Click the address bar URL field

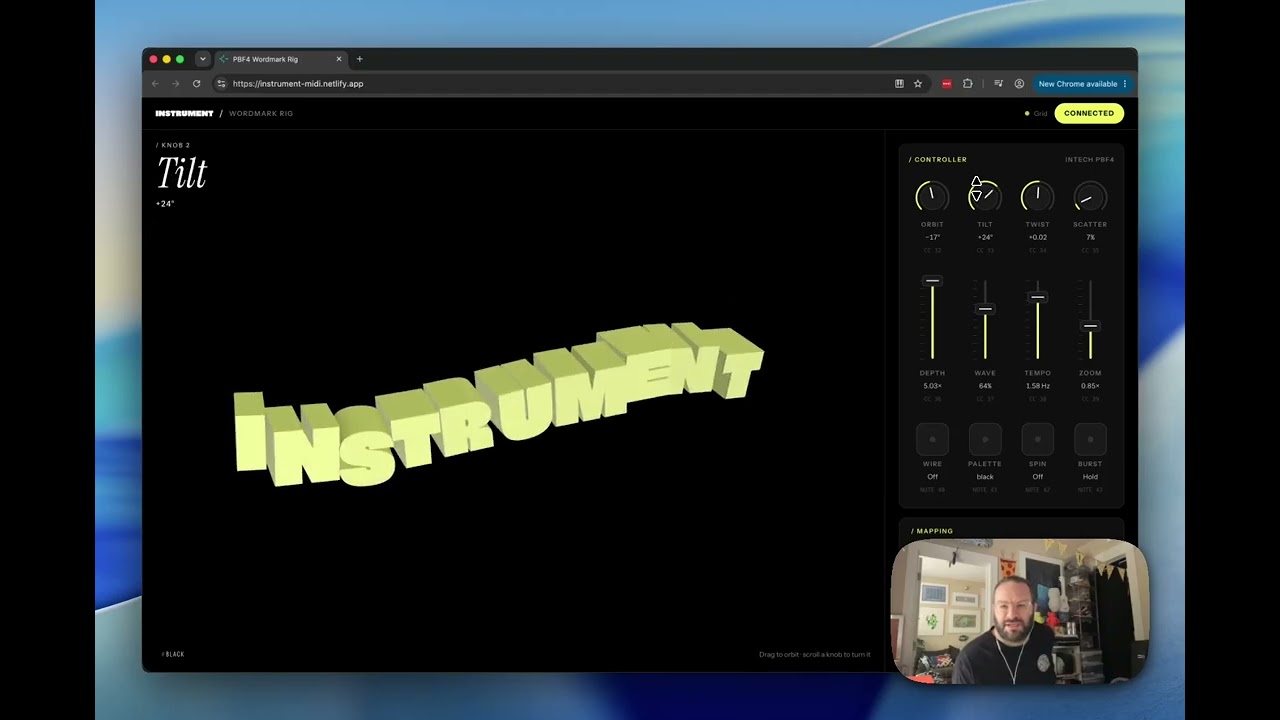570,84
